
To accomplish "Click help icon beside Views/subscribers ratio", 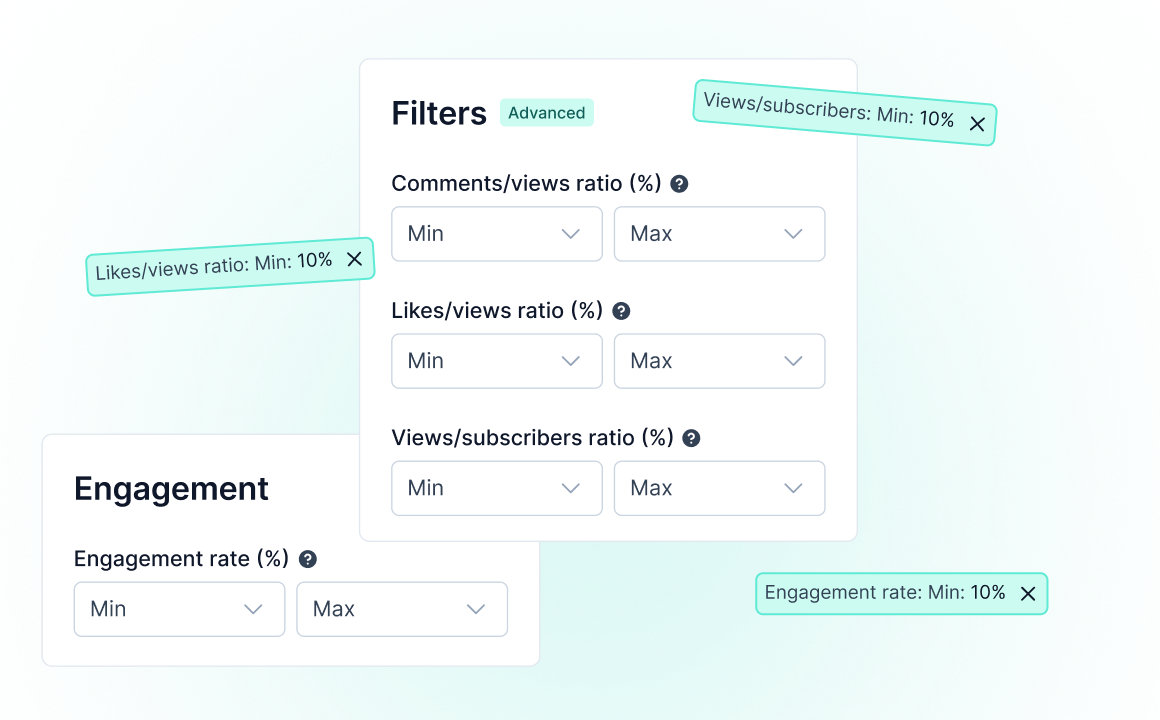I will click(691, 438).
